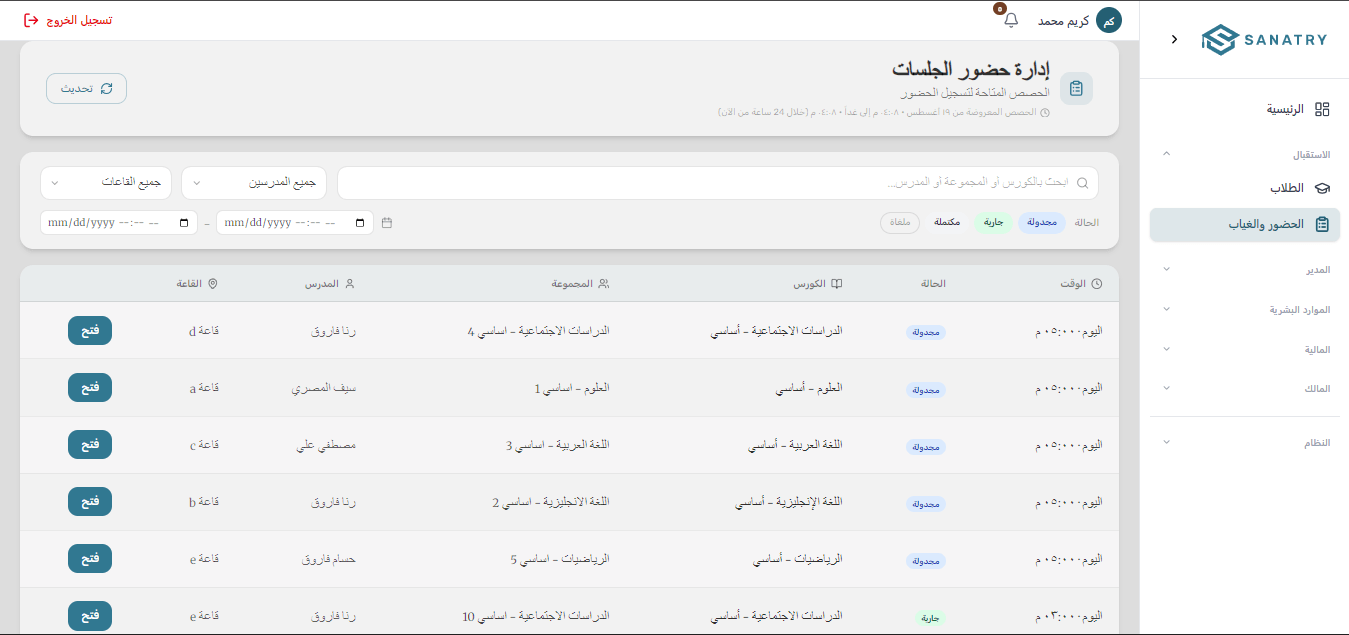The width and height of the screenshot is (1349, 635).
Task: Click teacher name سيف المصري
Action: pyautogui.click(x=323, y=388)
